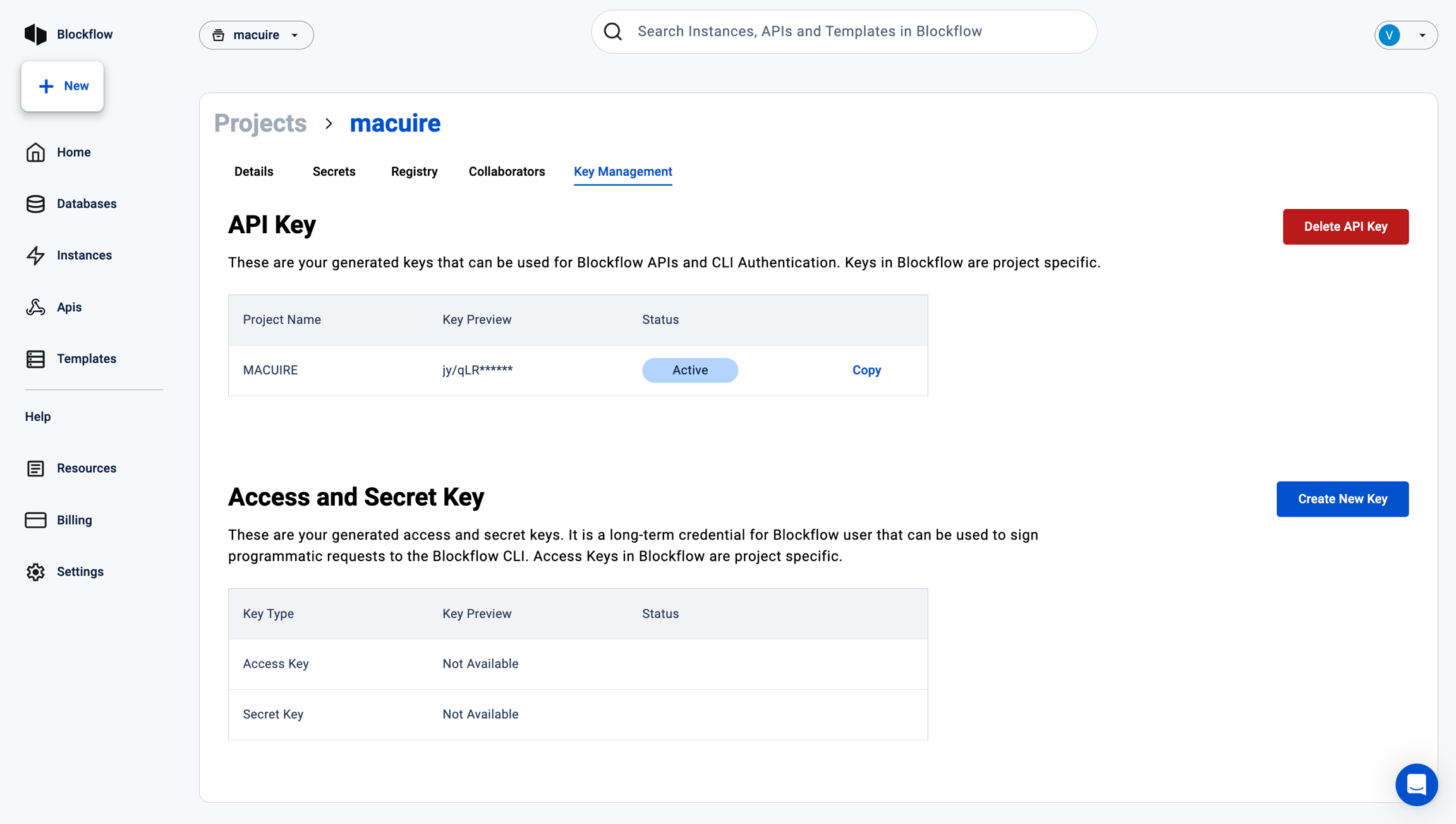Open the chat support bubble

1416,784
